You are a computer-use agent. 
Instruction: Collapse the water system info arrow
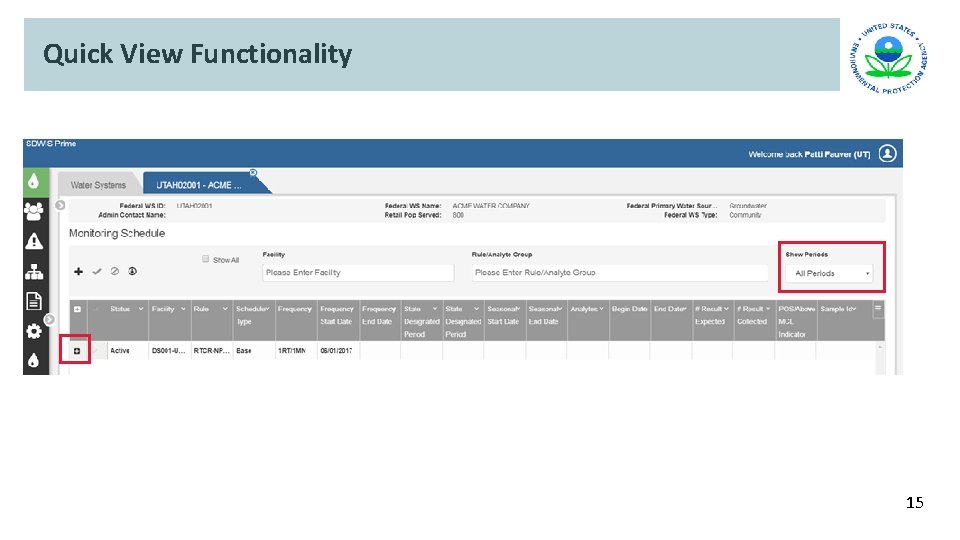60,205
